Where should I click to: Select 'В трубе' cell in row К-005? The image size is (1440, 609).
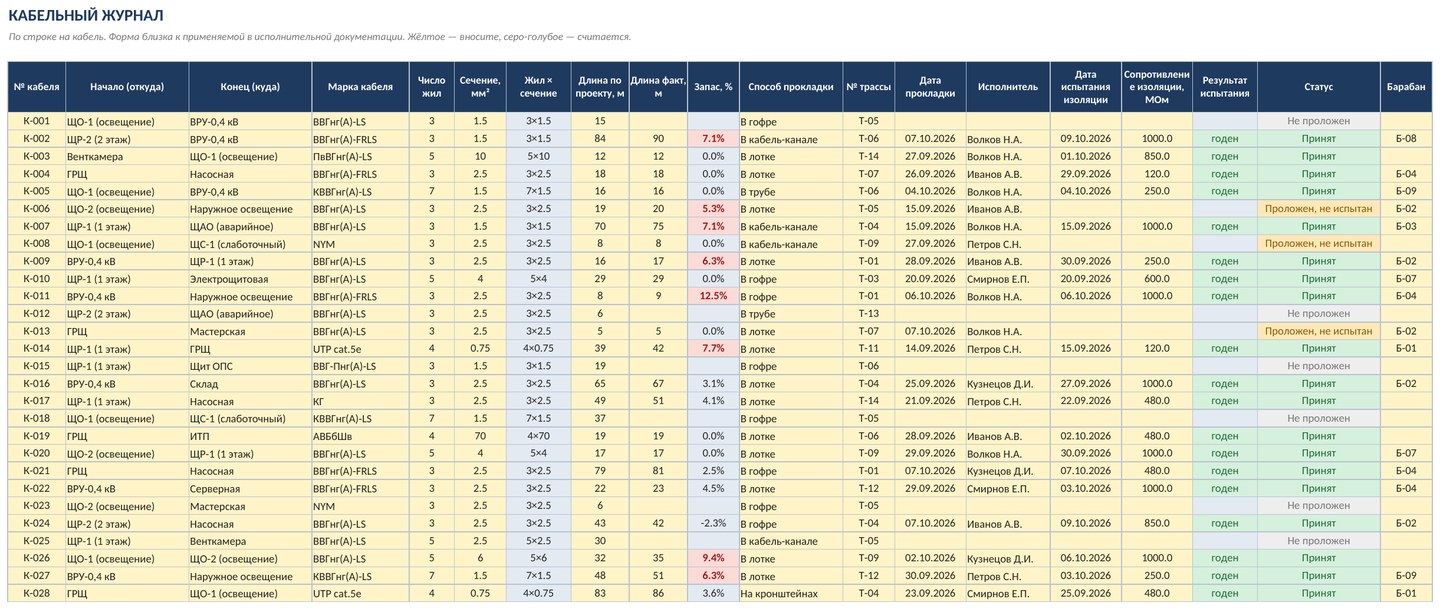(x=791, y=191)
